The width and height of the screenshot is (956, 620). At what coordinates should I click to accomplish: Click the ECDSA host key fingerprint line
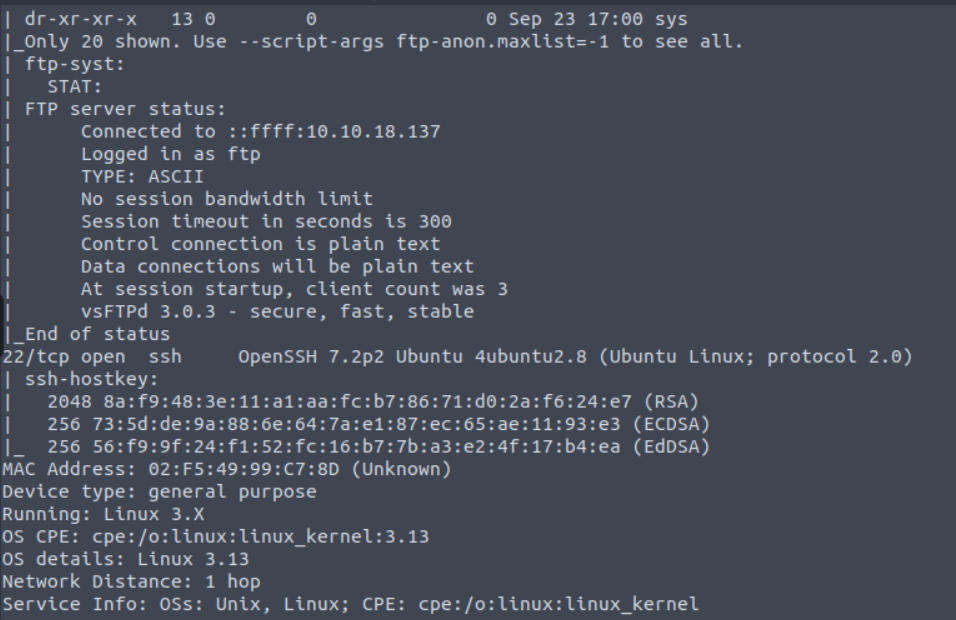pos(378,424)
